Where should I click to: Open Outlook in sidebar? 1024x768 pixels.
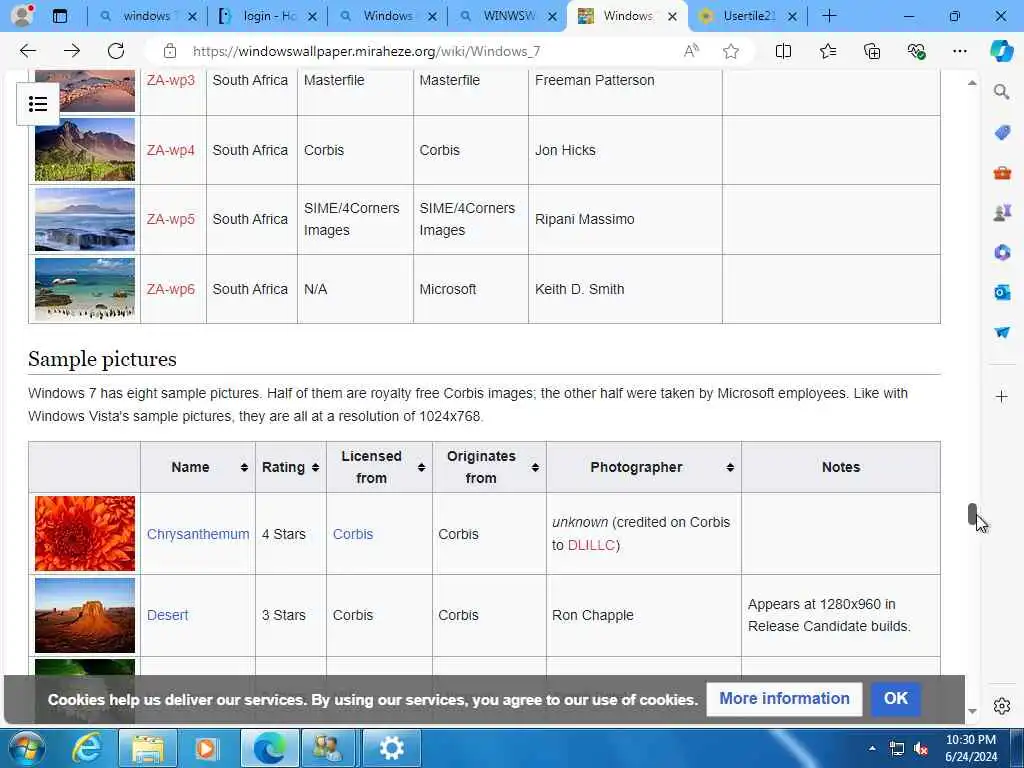coord(1002,292)
